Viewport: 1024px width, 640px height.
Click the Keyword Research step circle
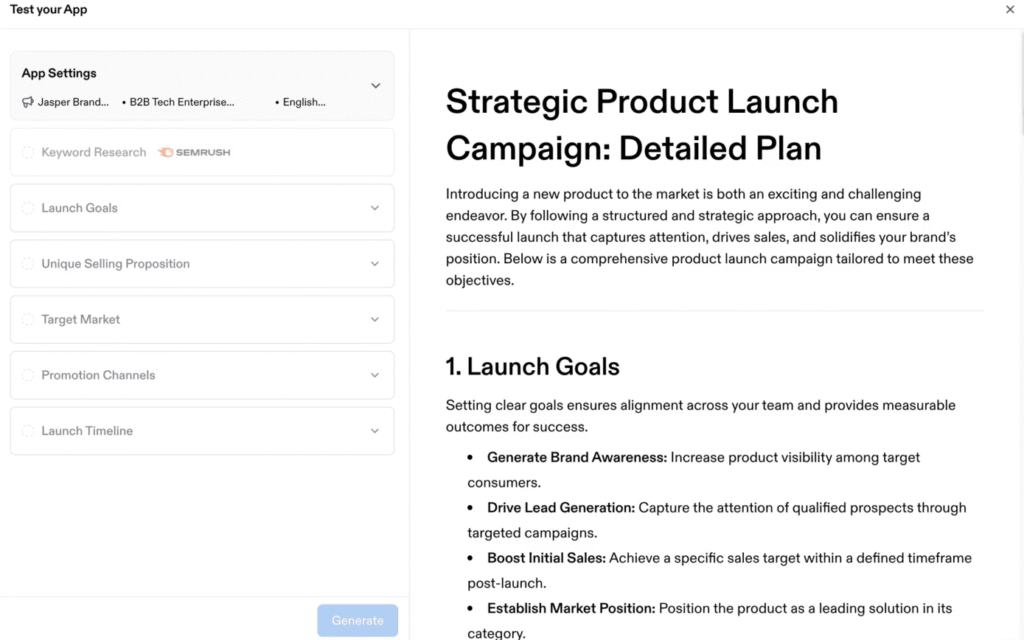click(28, 153)
